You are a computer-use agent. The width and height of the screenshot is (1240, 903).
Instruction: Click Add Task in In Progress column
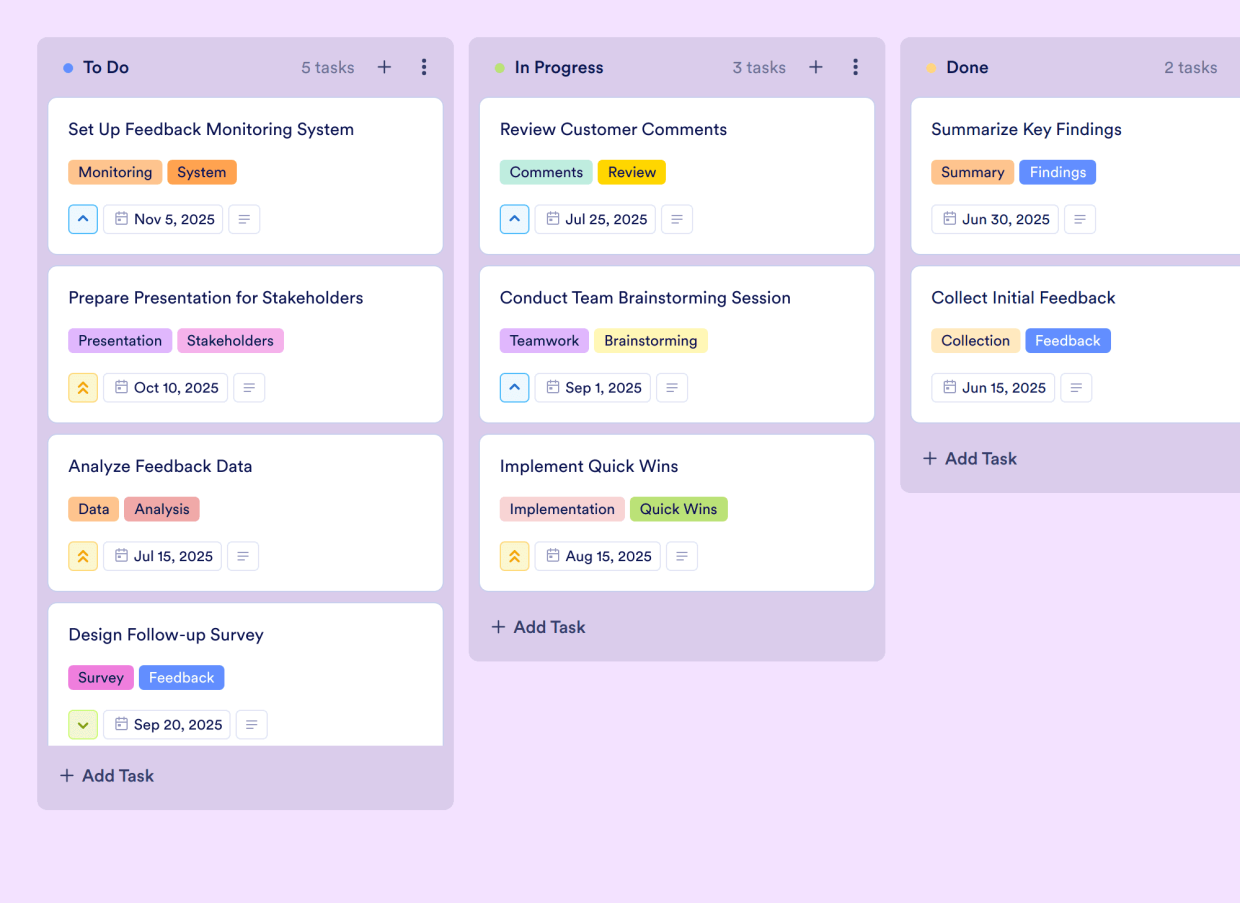tap(539, 627)
